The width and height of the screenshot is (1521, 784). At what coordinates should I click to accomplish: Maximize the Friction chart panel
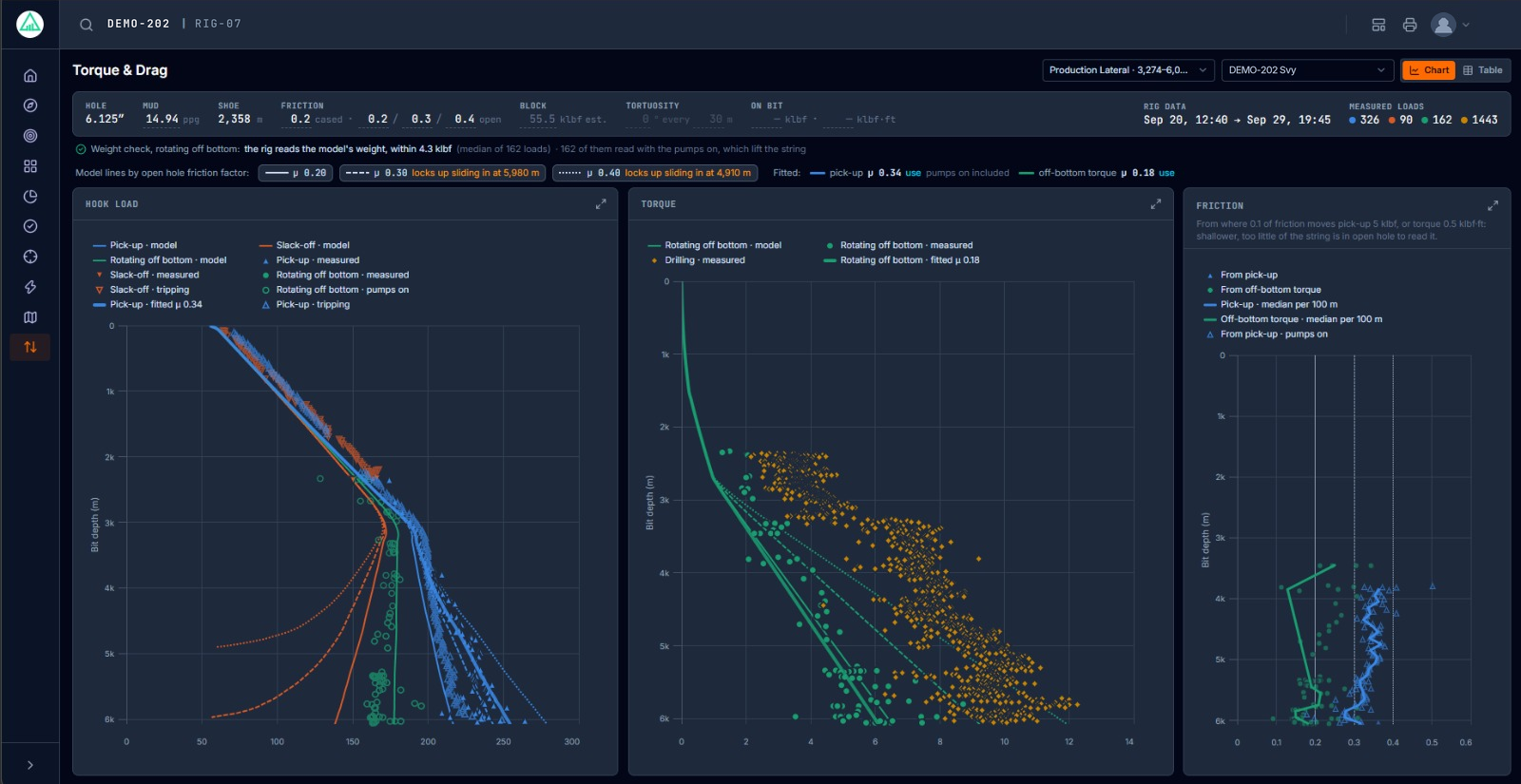pyautogui.click(x=1492, y=205)
